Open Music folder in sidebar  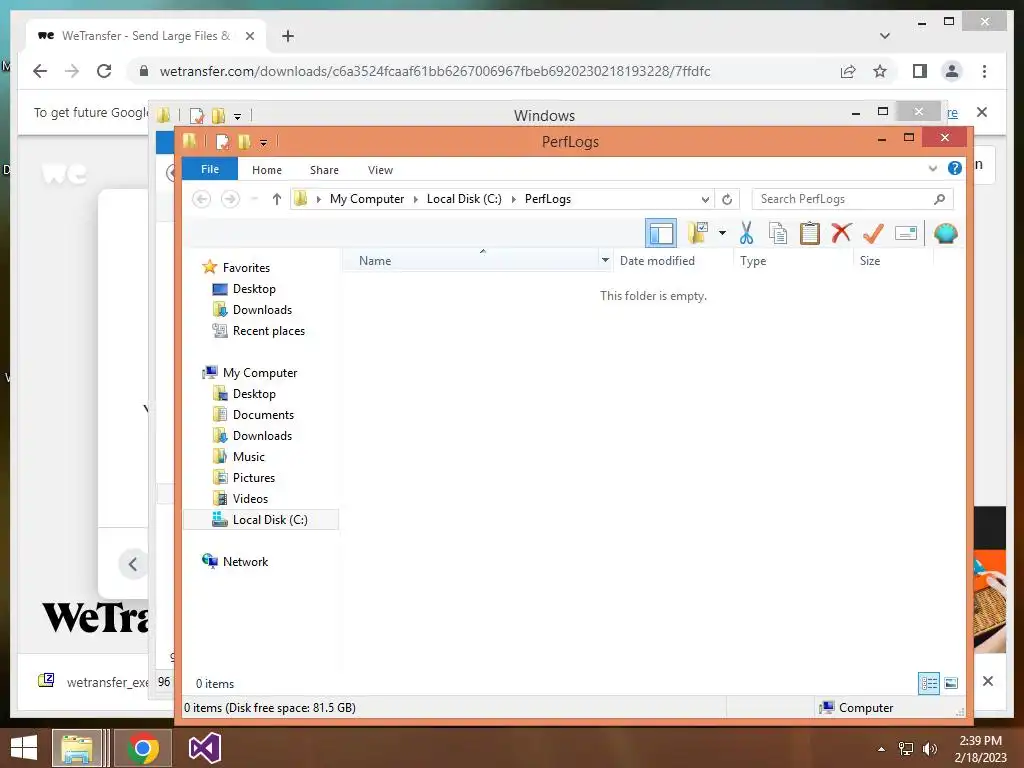239,456
